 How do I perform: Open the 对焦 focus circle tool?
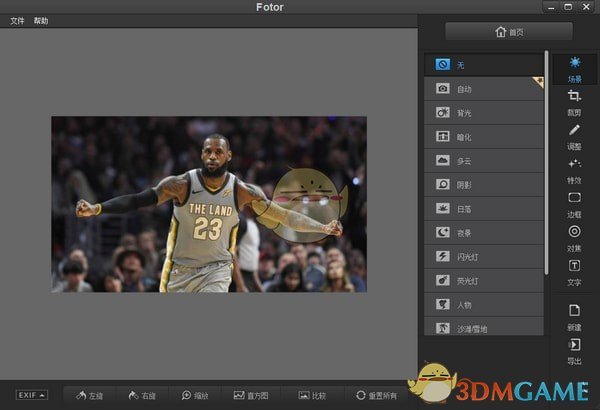(574, 238)
